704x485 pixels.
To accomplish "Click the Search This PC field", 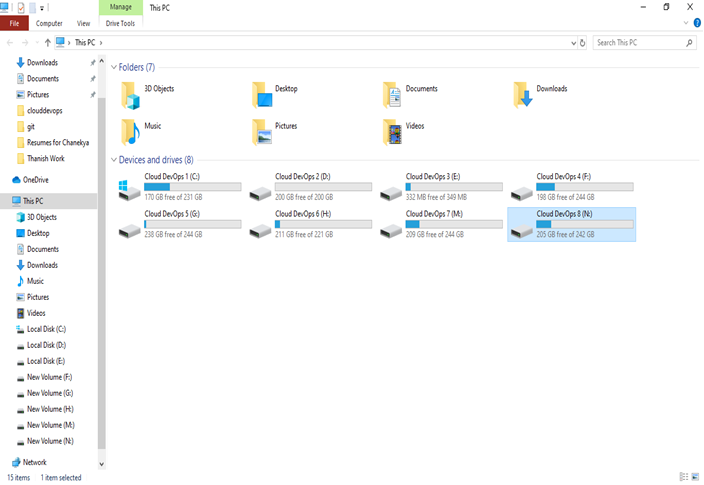I will pyautogui.click(x=638, y=43).
